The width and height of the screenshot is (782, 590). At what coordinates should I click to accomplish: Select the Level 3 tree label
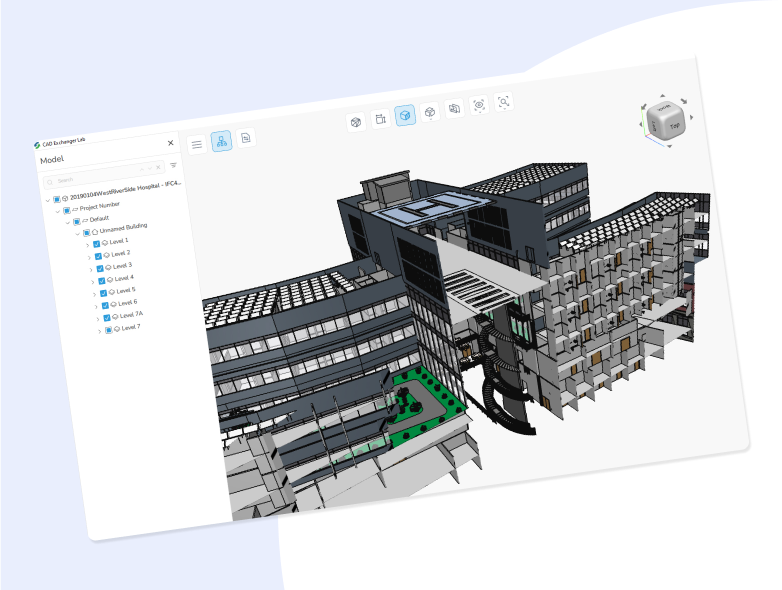point(122,266)
